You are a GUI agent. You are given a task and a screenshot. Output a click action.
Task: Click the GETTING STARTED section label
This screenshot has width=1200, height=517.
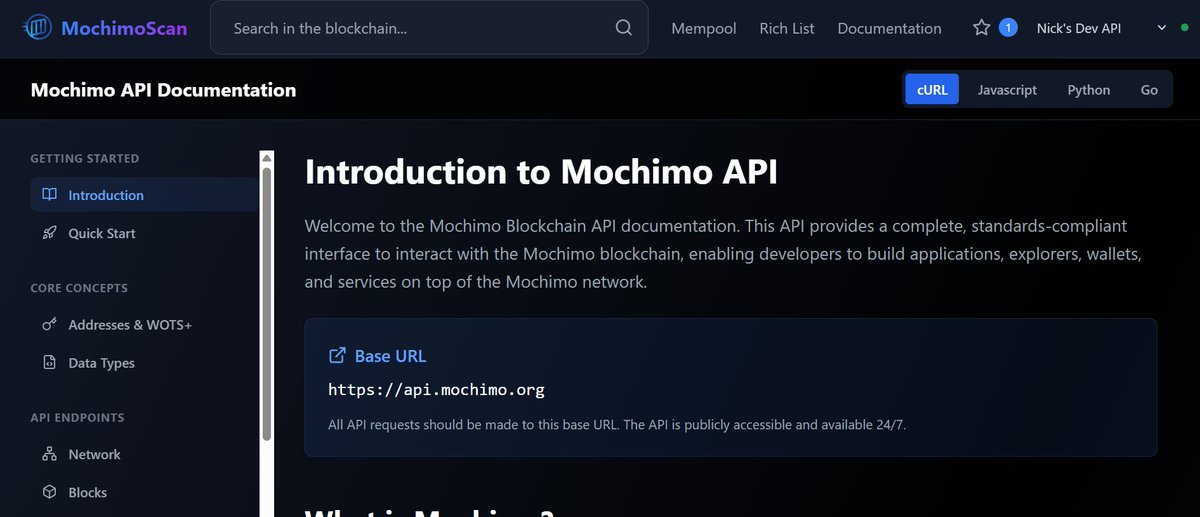[85, 158]
